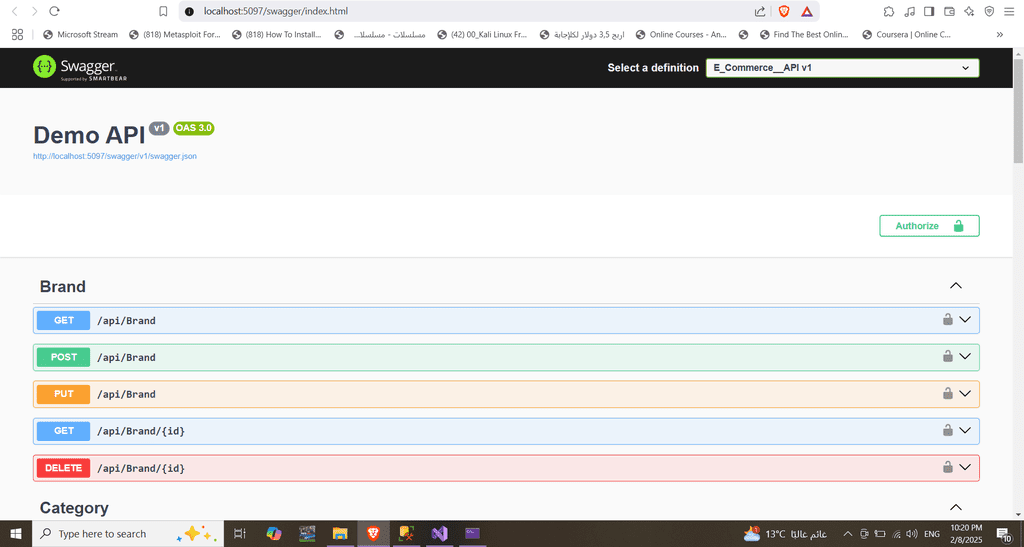The image size is (1024, 547).
Task: Open the terminal icon on taskbar
Action: (x=472, y=534)
